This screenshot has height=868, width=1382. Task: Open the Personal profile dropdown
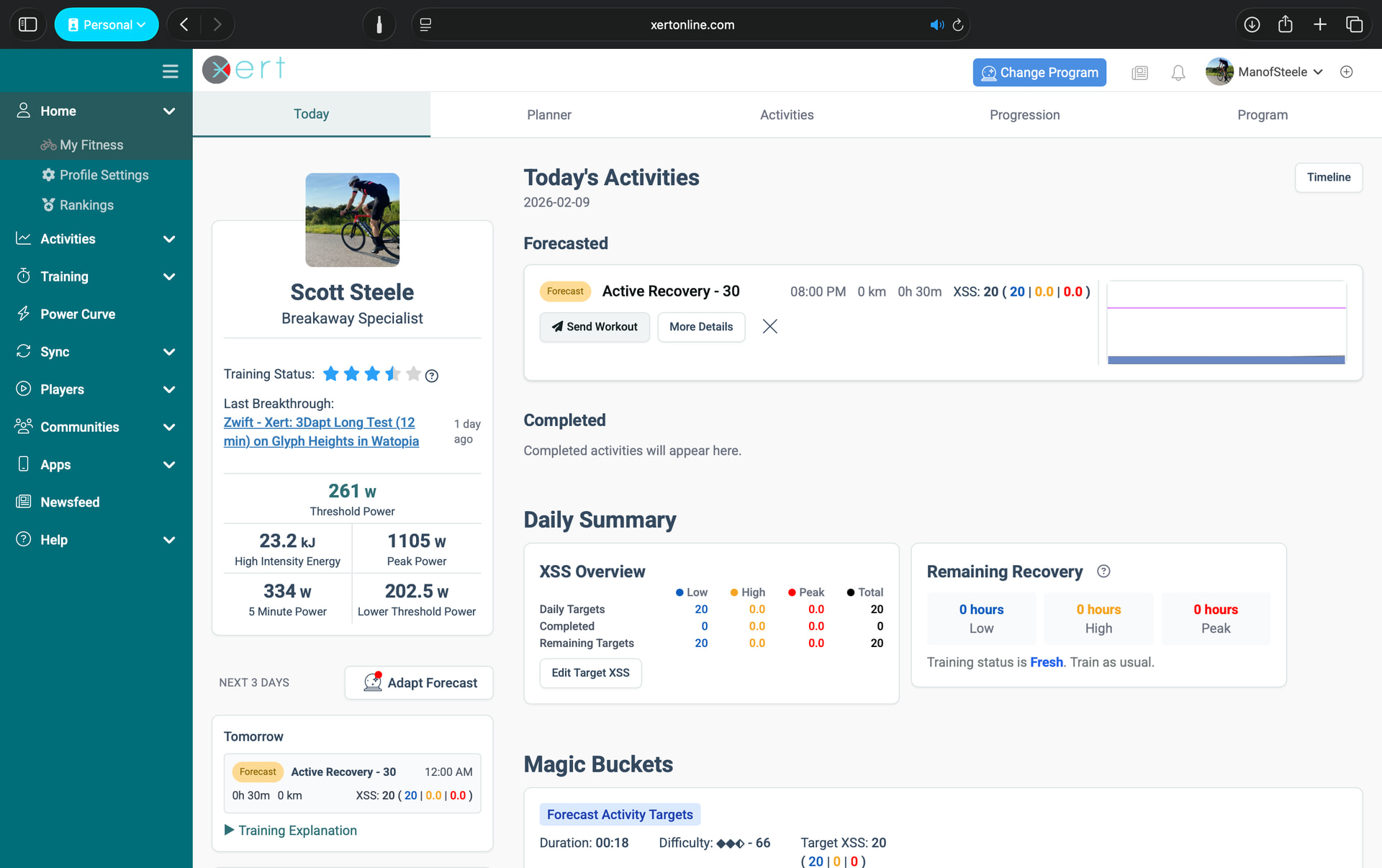coord(107,25)
